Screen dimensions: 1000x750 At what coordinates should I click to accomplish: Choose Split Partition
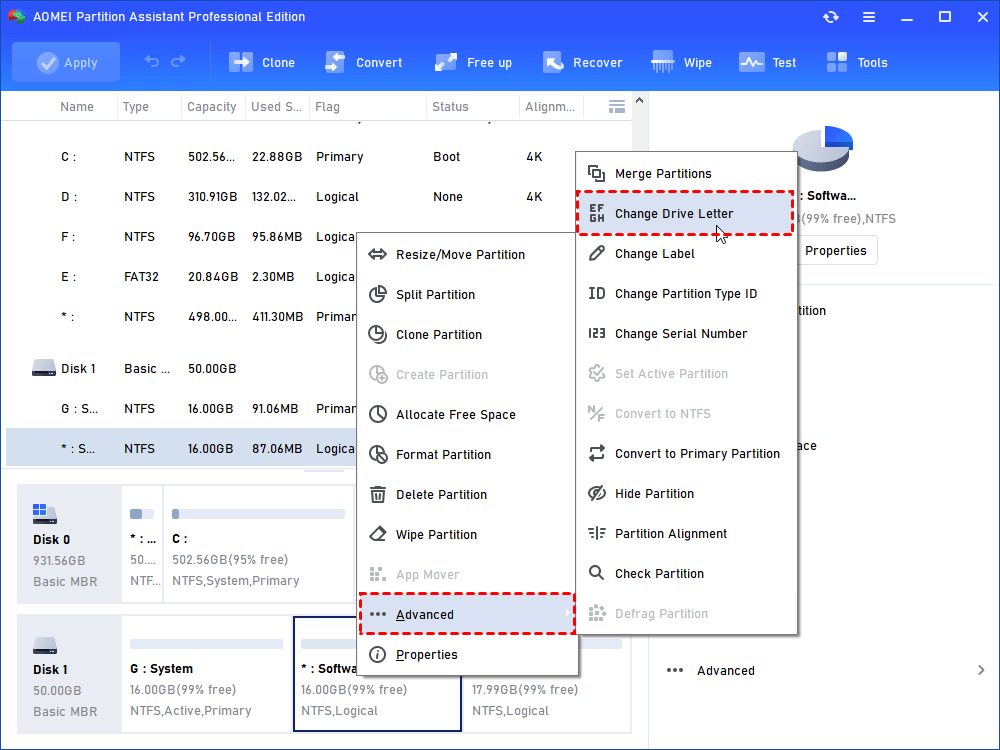tap(467, 295)
